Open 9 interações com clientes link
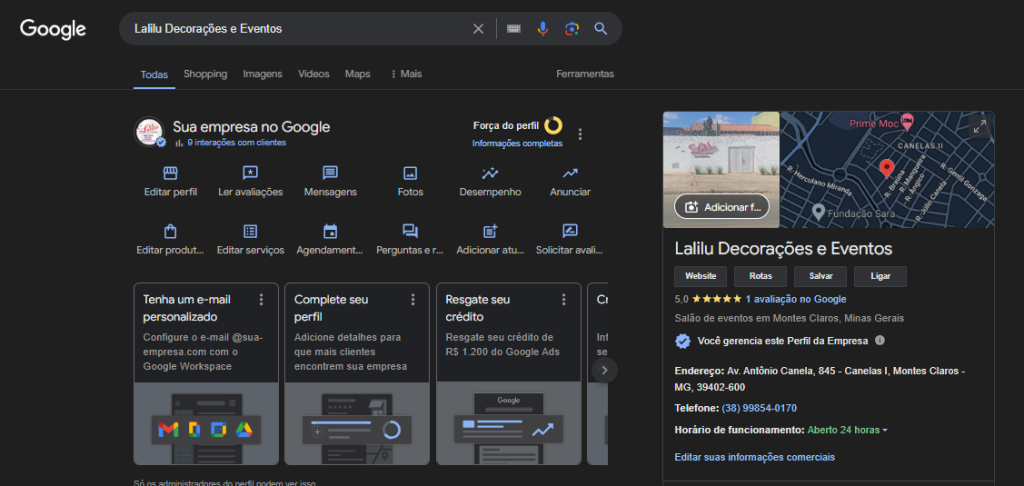Image resolution: width=1024 pixels, height=486 pixels. (236, 142)
